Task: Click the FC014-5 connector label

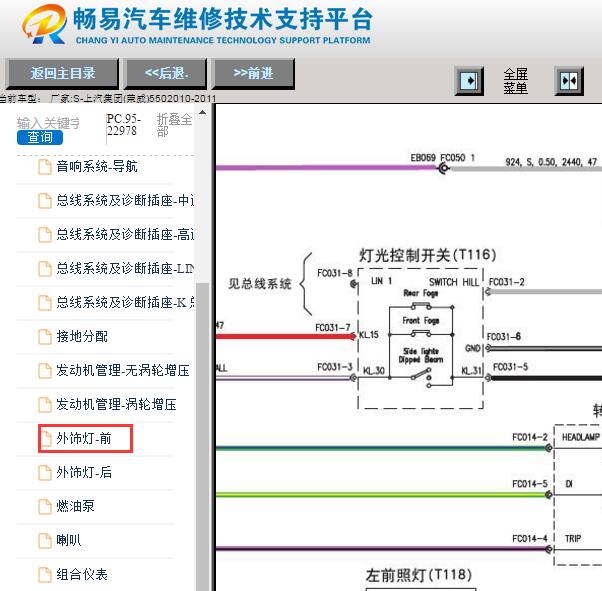Action: pyautogui.click(x=530, y=484)
